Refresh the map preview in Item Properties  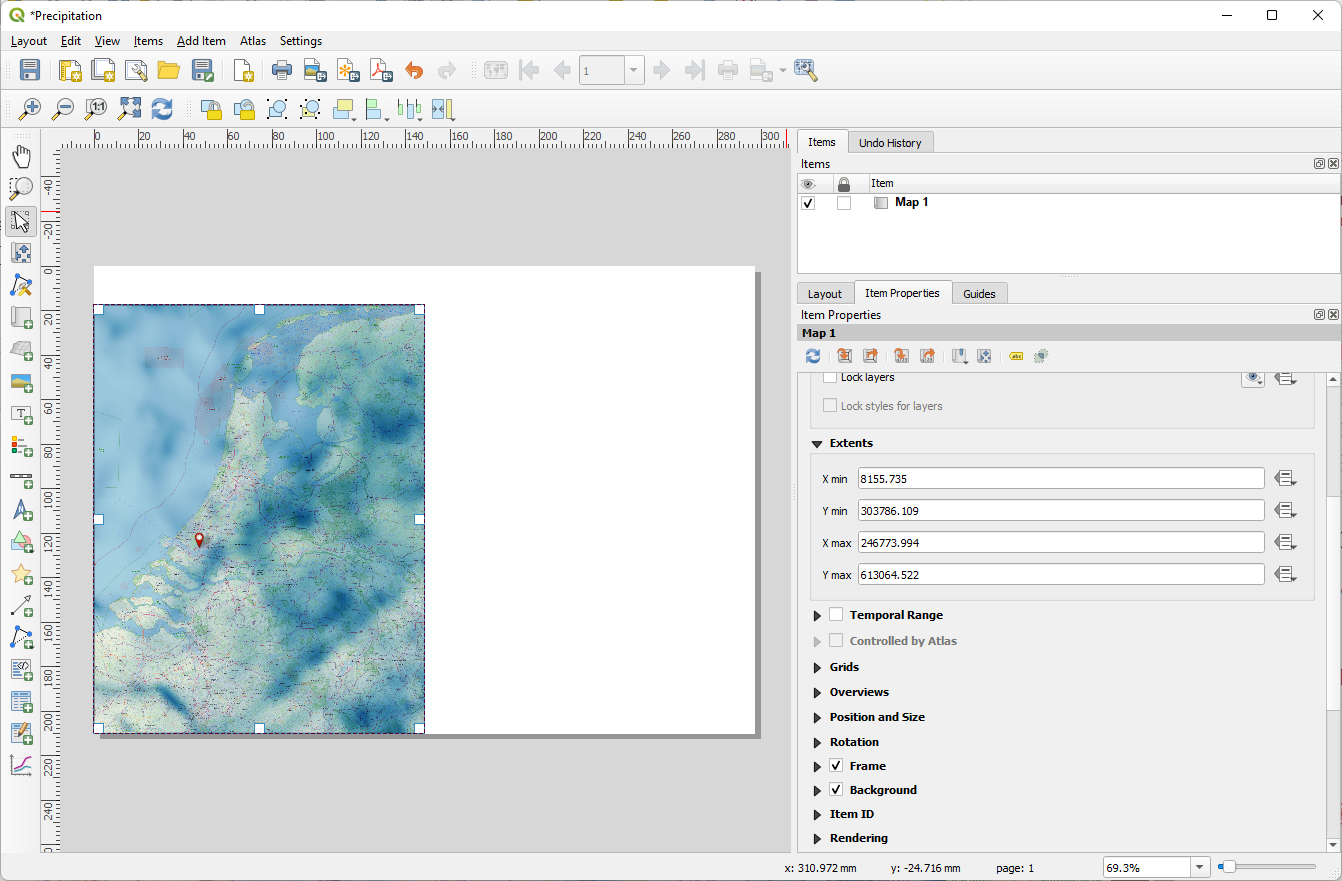tap(813, 356)
